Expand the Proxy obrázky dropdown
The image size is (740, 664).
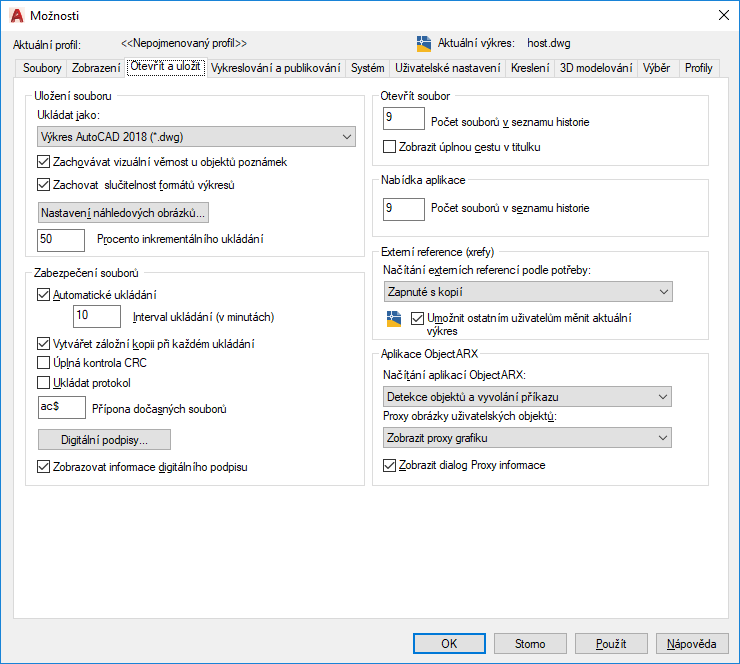(x=528, y=437)
